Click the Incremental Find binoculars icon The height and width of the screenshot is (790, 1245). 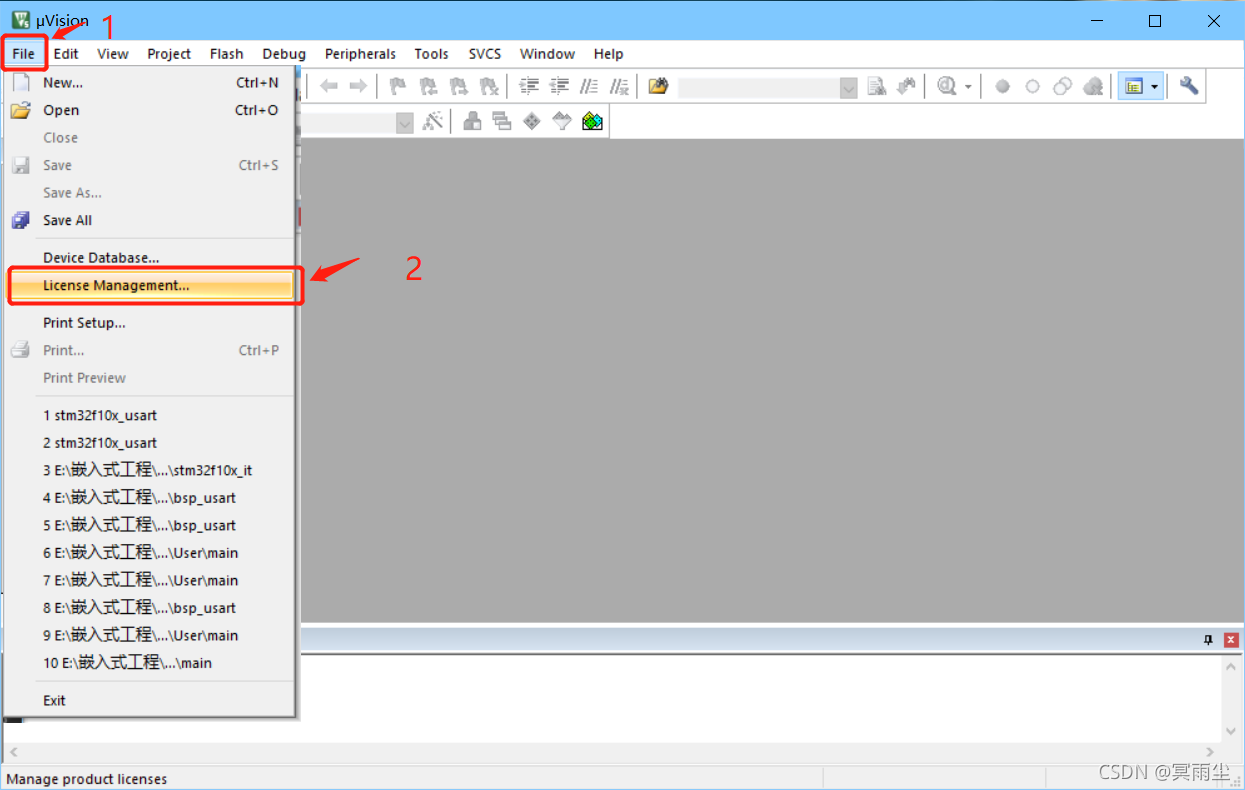[906, 87]
